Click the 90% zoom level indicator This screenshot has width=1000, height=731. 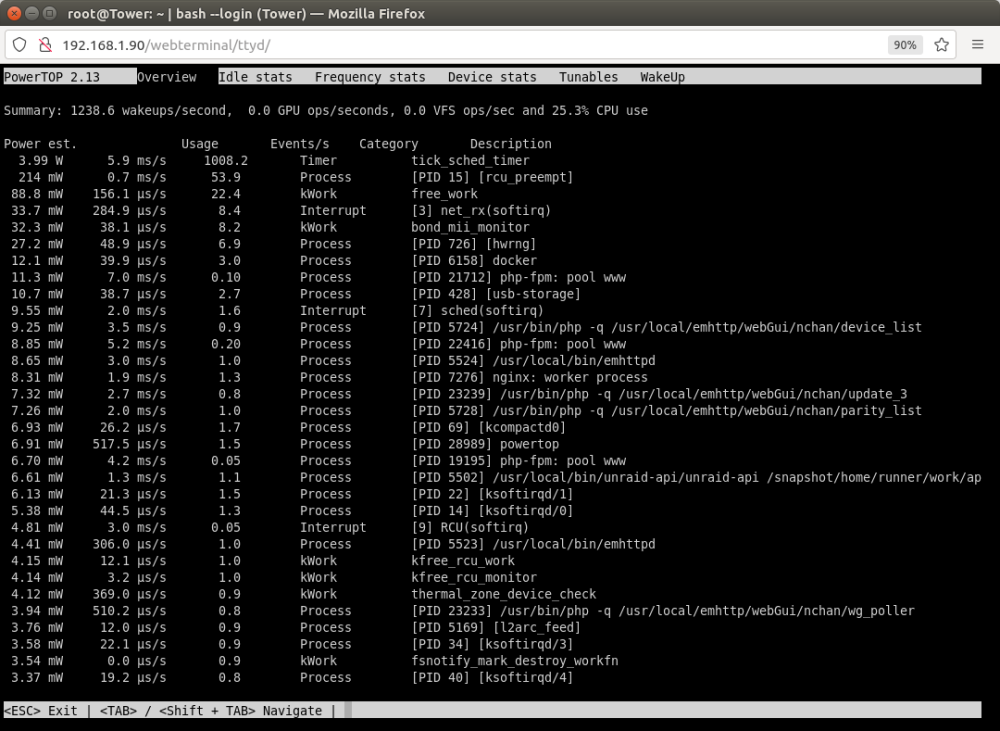(x=904, y=45)
